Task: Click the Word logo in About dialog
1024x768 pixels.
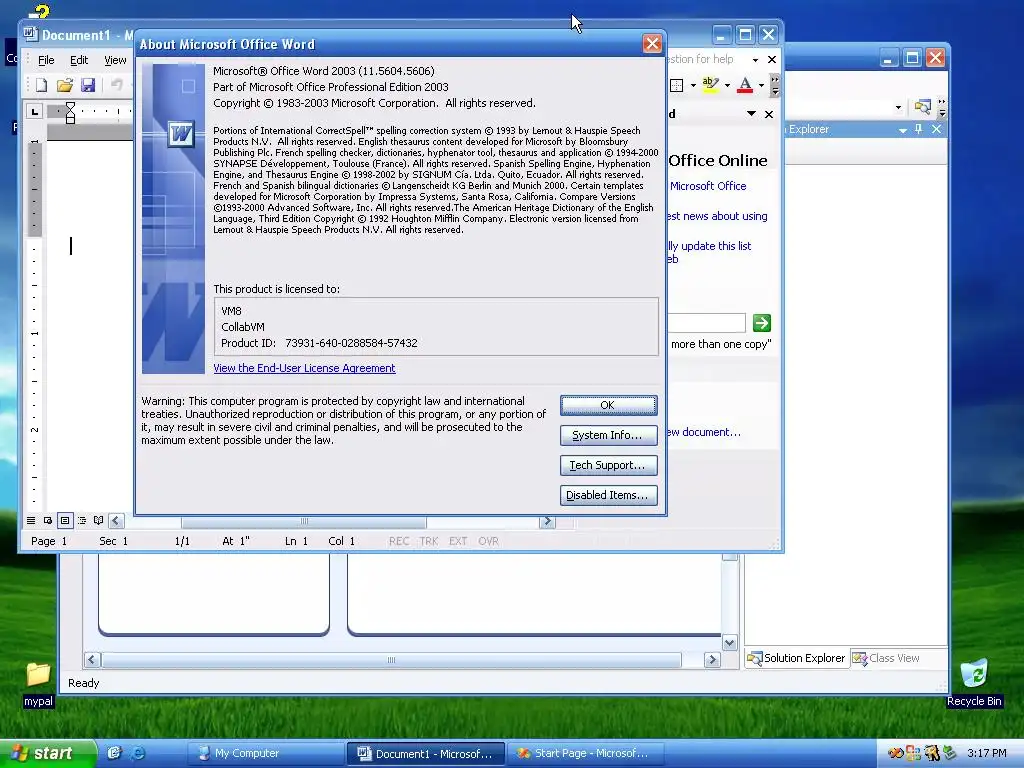Action: [x=180, y=134]
